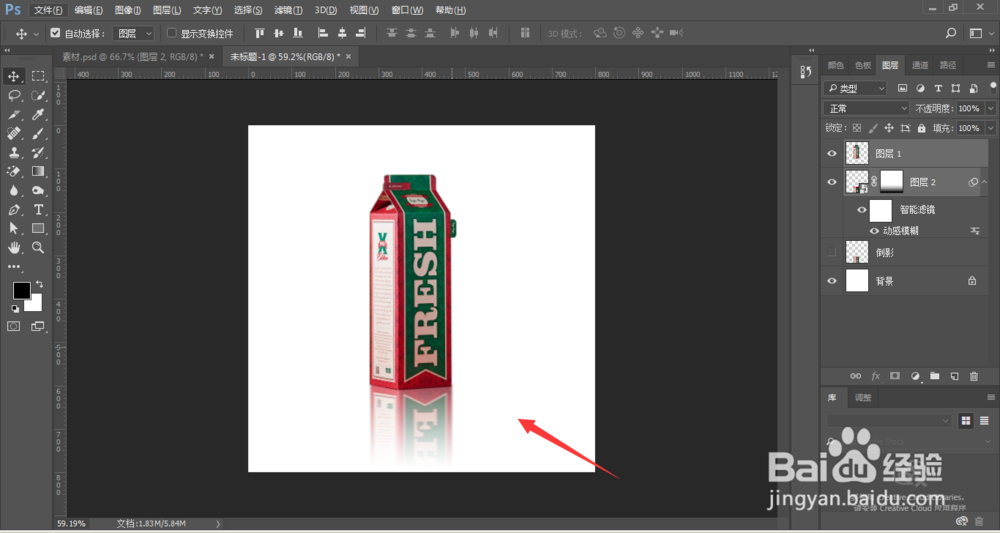This screenshot has width=1000, height=533.
Task: Uncheck the 自动选择 checkbox
Action: (x=55, y=33)
